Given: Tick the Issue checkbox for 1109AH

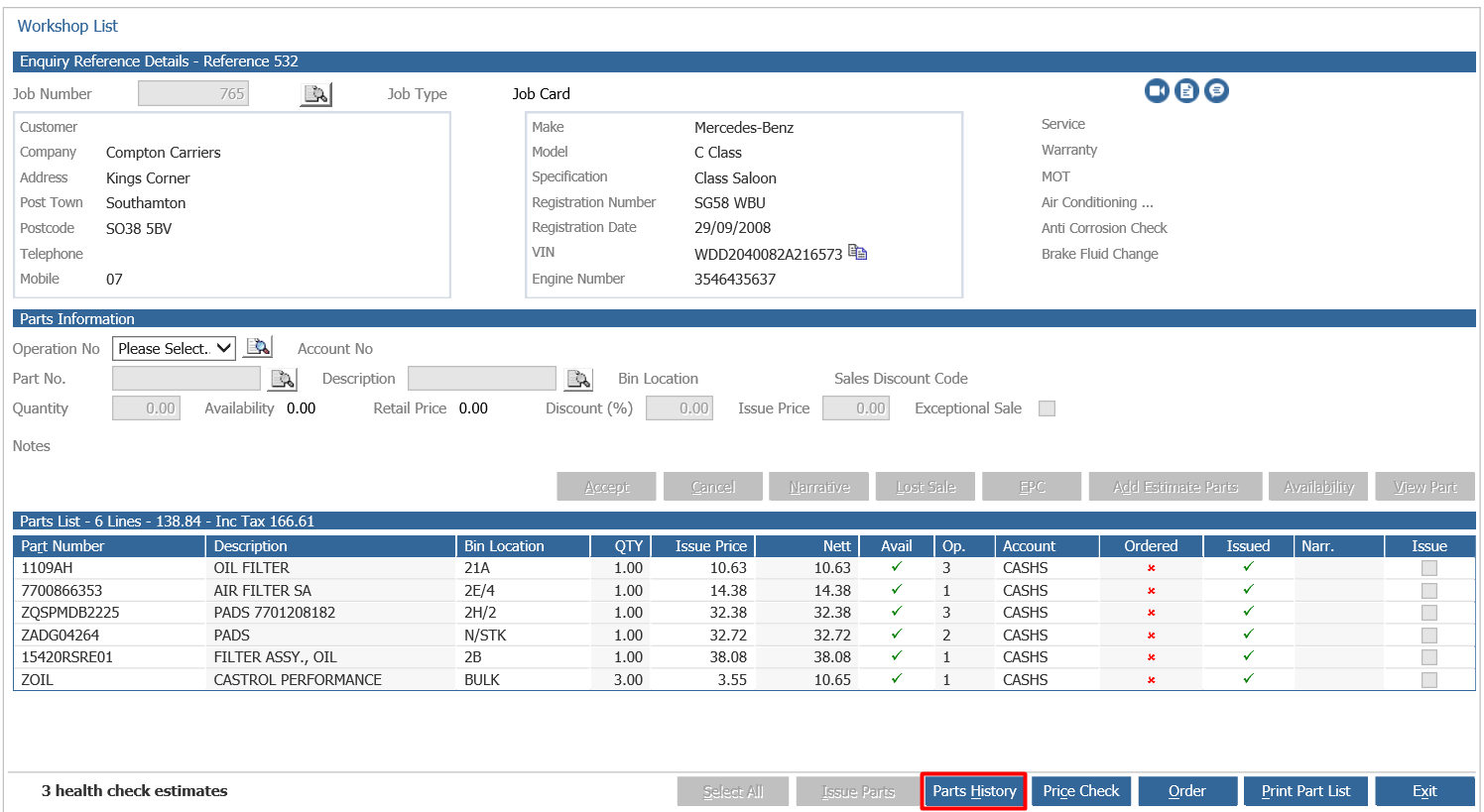Looking at the screenshot, I should [1429, 568].
